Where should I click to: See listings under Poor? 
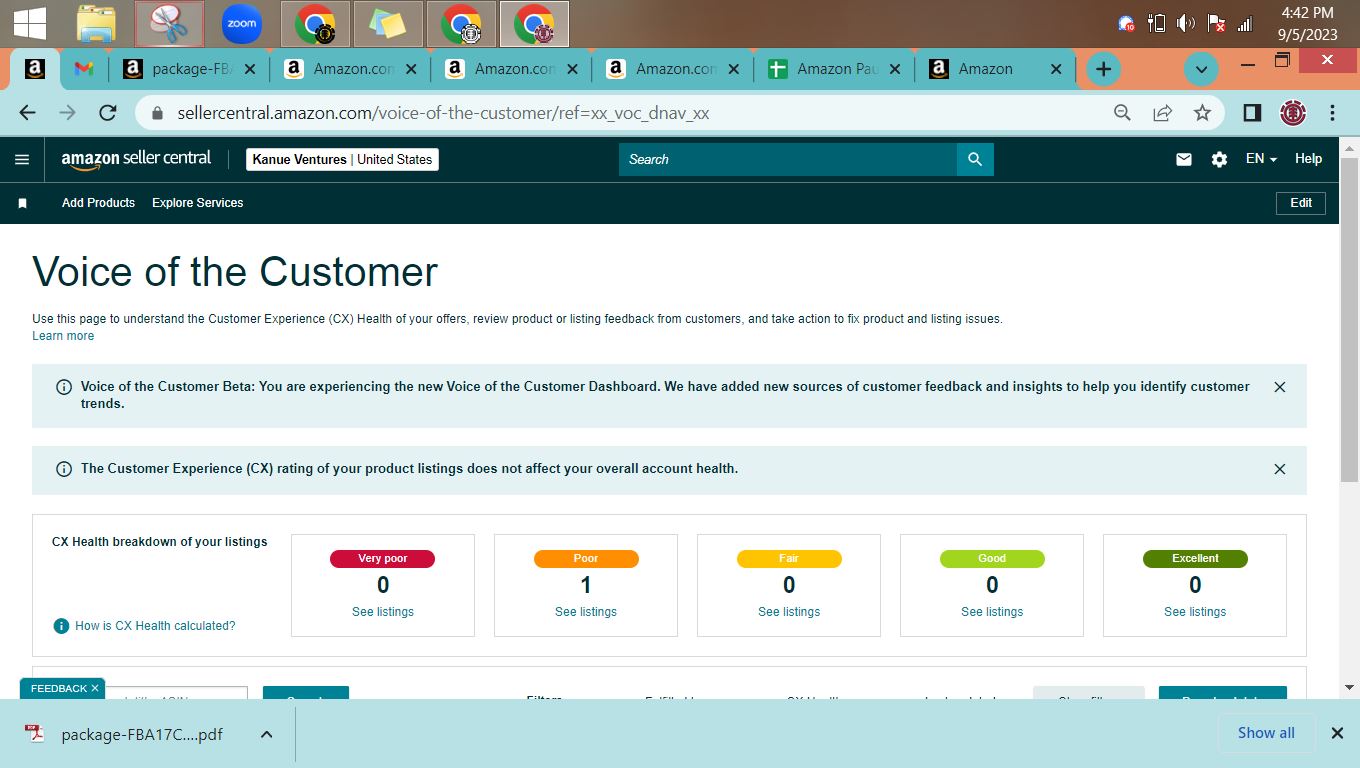click(x=586, y=612)
